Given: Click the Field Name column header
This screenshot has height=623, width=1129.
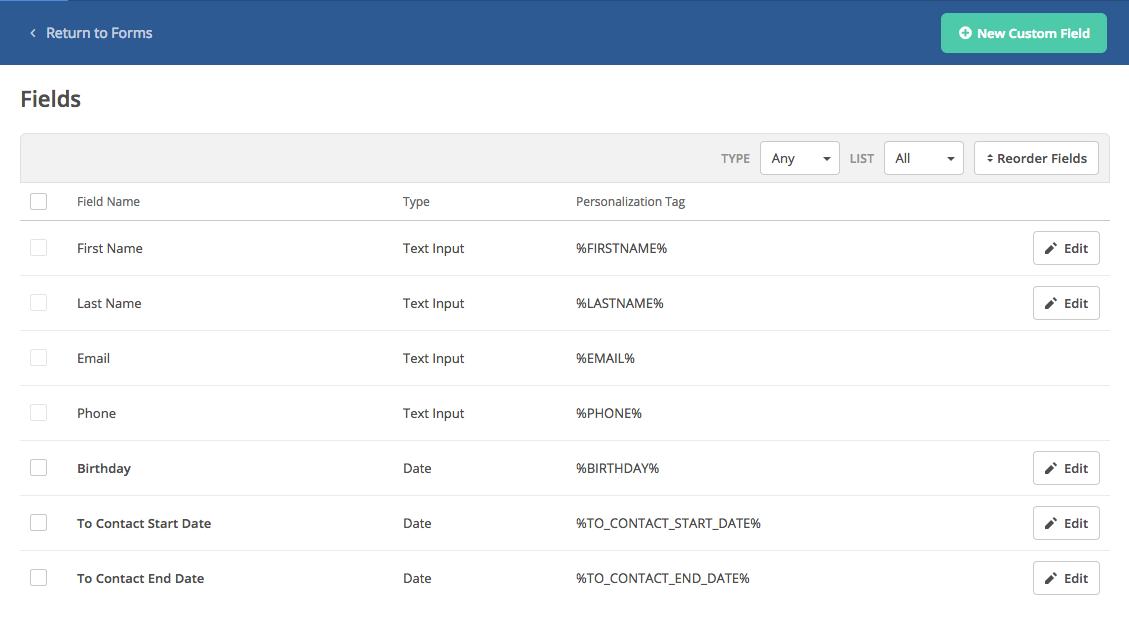Looking at the screenshot, I should tap(108, 202).
